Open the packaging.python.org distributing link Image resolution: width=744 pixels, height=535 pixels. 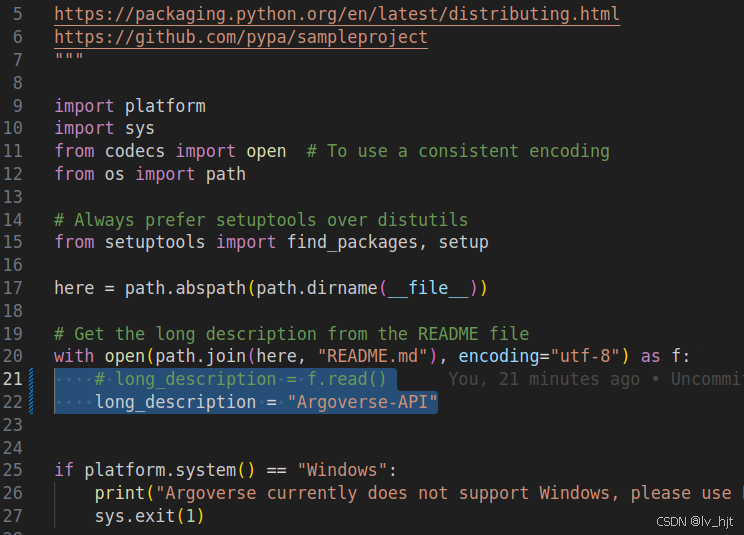click(x=337, y=14)
